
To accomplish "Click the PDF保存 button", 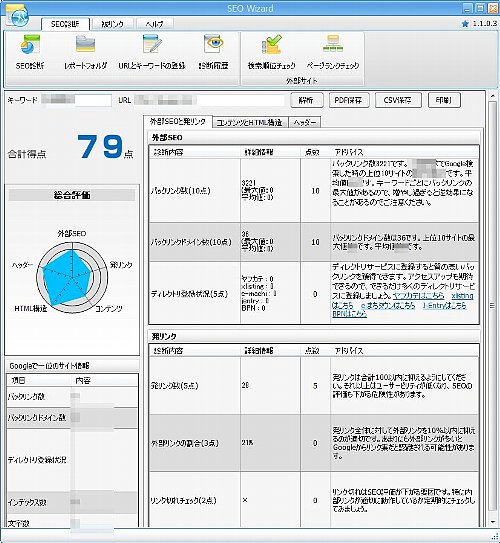I will click(x=349, y=100).
